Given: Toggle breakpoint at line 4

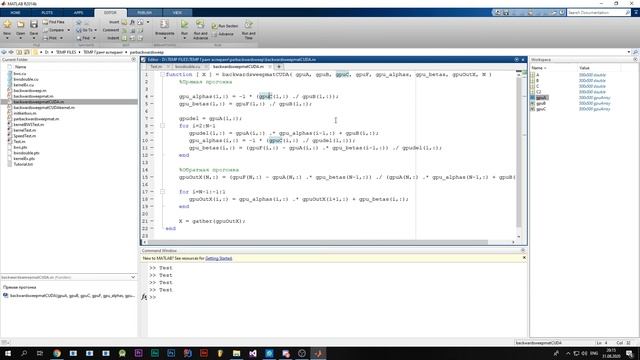Looking at the screenshot, I should [152, 97].
